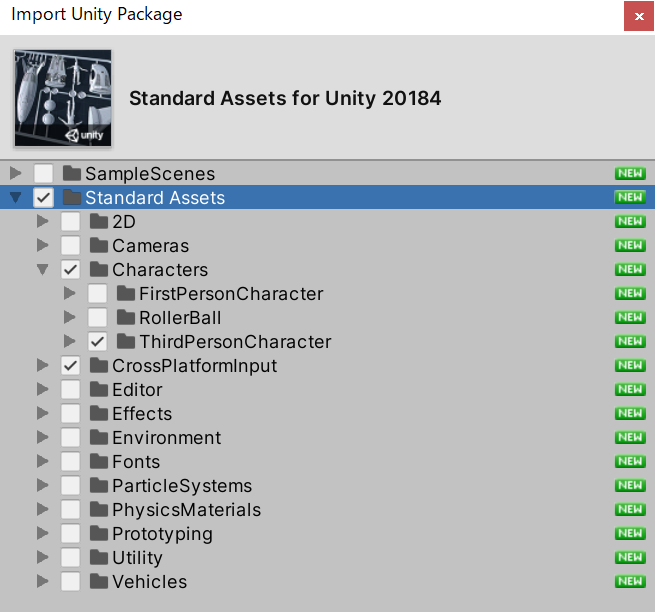Click the ParticleSystems folder icon
This screenshot has width=655, height=612.
tap(99, 485)
